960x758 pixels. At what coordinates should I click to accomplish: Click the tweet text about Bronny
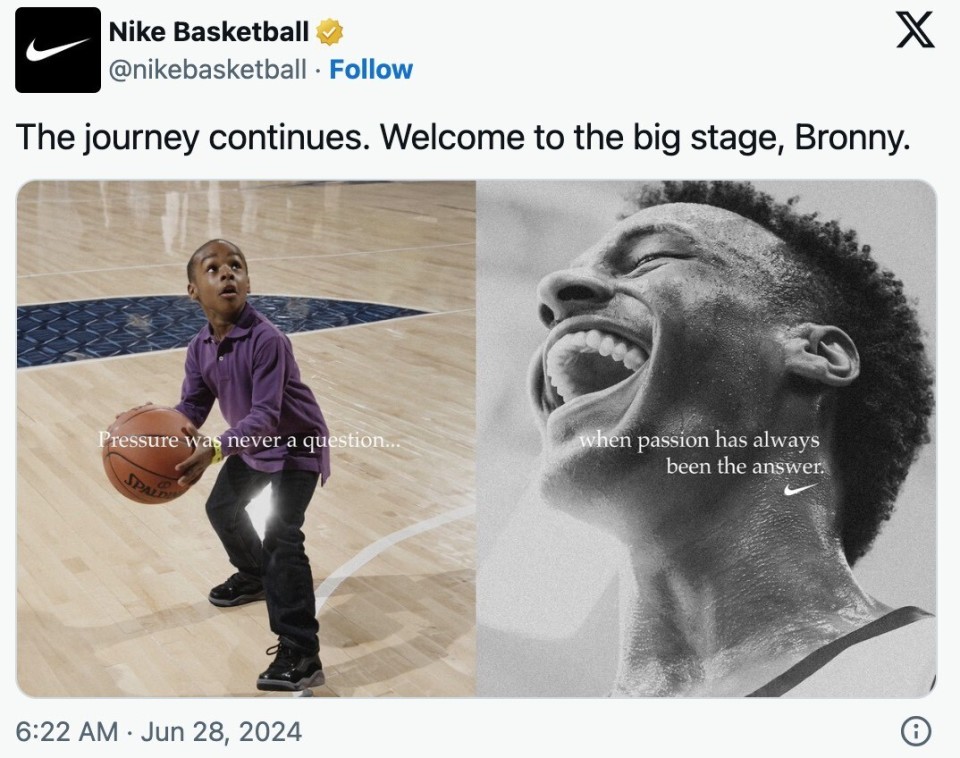point(463,137)
